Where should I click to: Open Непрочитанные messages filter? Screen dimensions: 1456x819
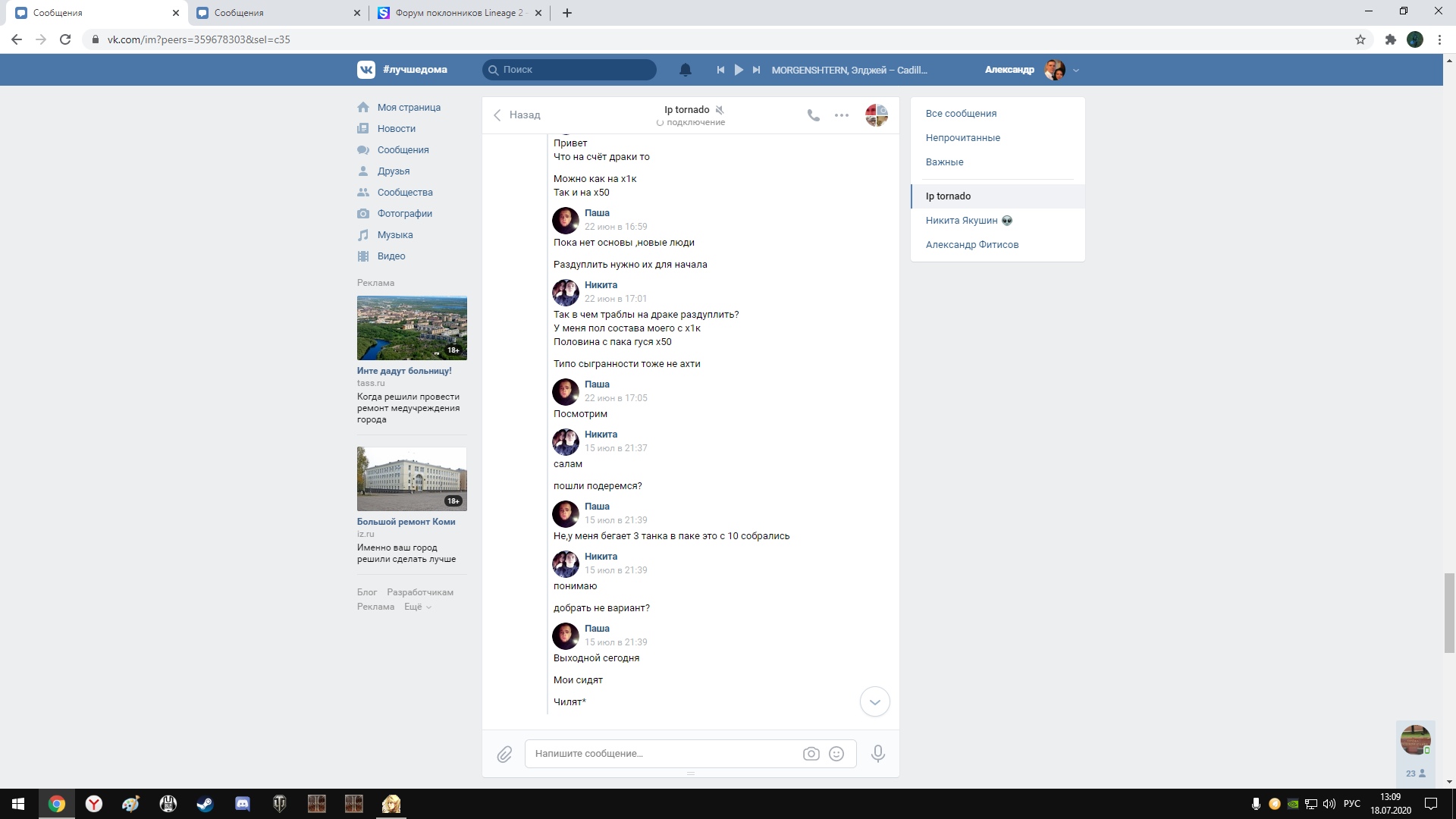click(x=962, y=138)
